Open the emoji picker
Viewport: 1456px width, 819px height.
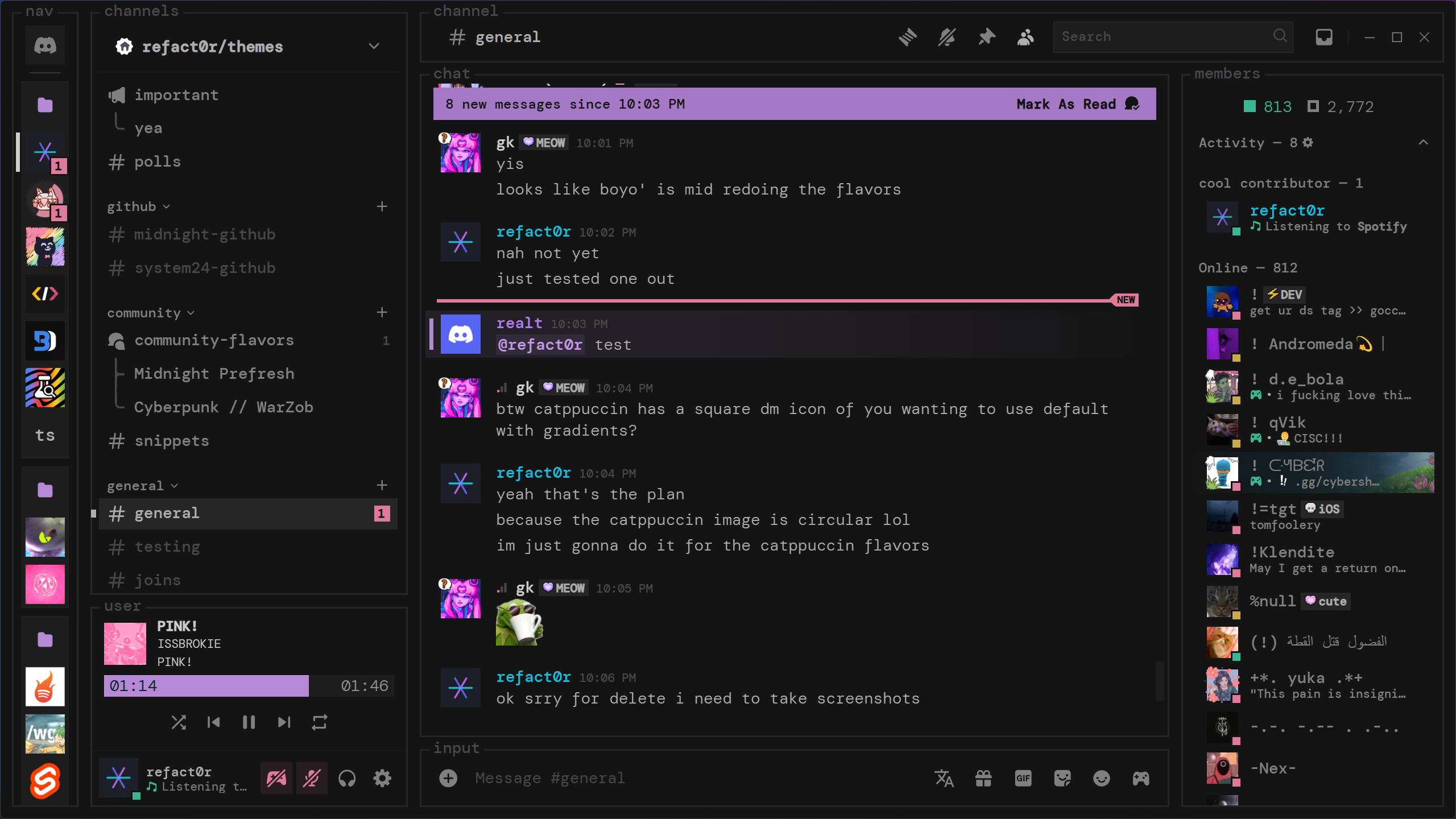coord(1100,778)
